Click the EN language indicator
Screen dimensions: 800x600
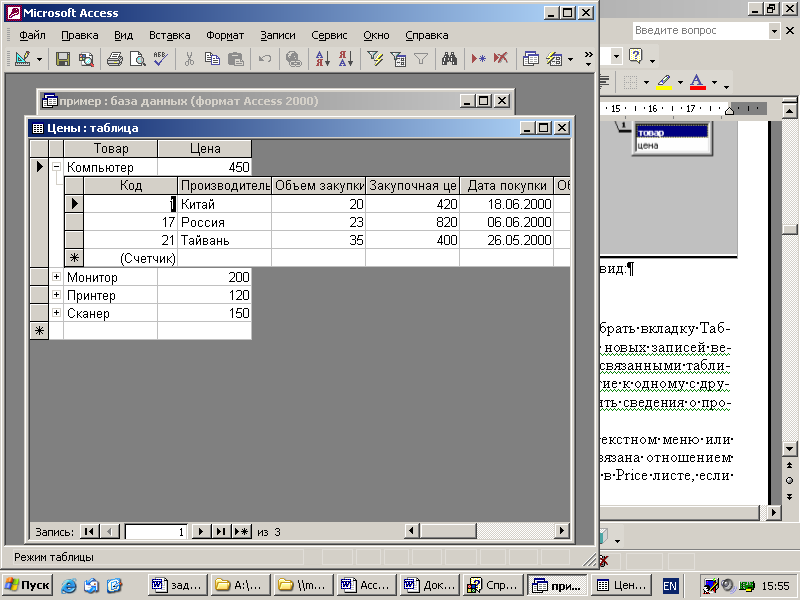[670, 586]
